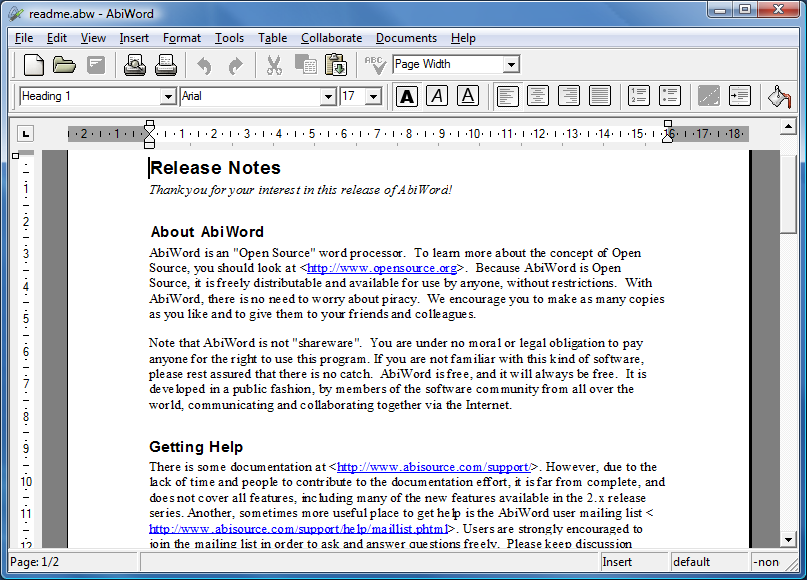Image resolution: width=807 pixels, height=580 pixels.
Task: Open the Insert menu
Action: coord(134,38)
